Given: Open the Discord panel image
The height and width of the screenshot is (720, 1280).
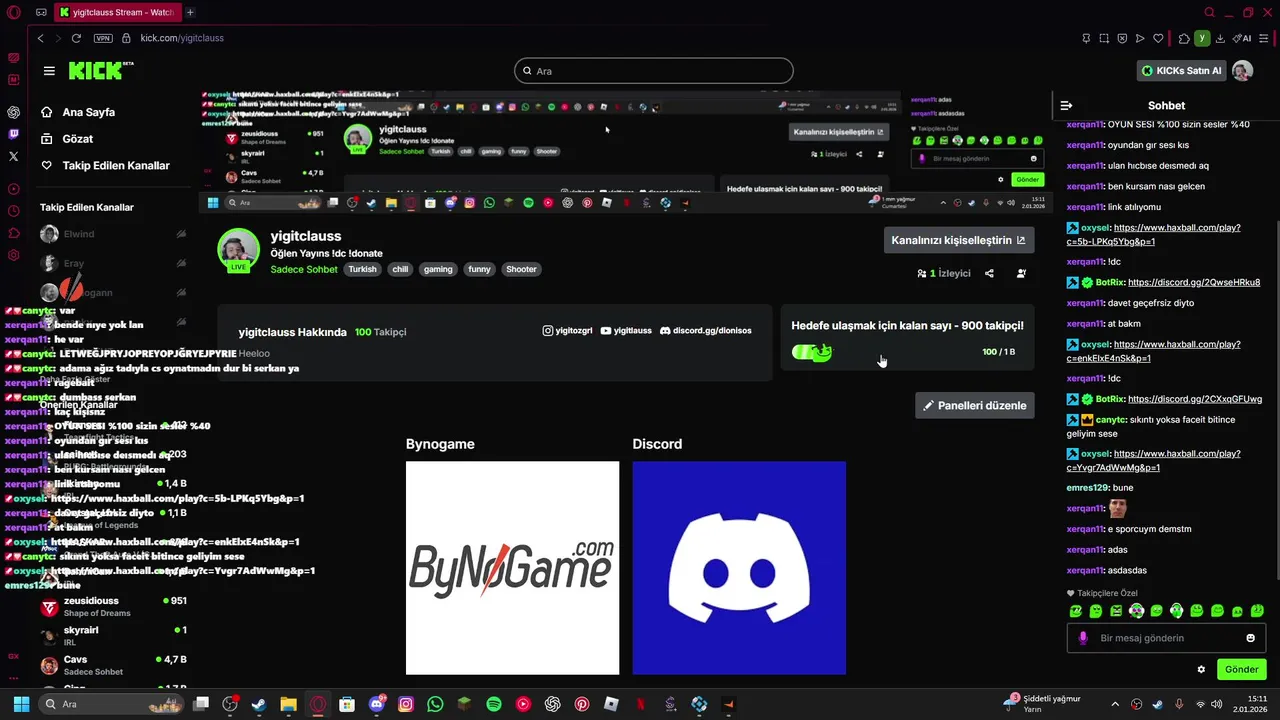Looking at the screenshot, I should point(739,568).
